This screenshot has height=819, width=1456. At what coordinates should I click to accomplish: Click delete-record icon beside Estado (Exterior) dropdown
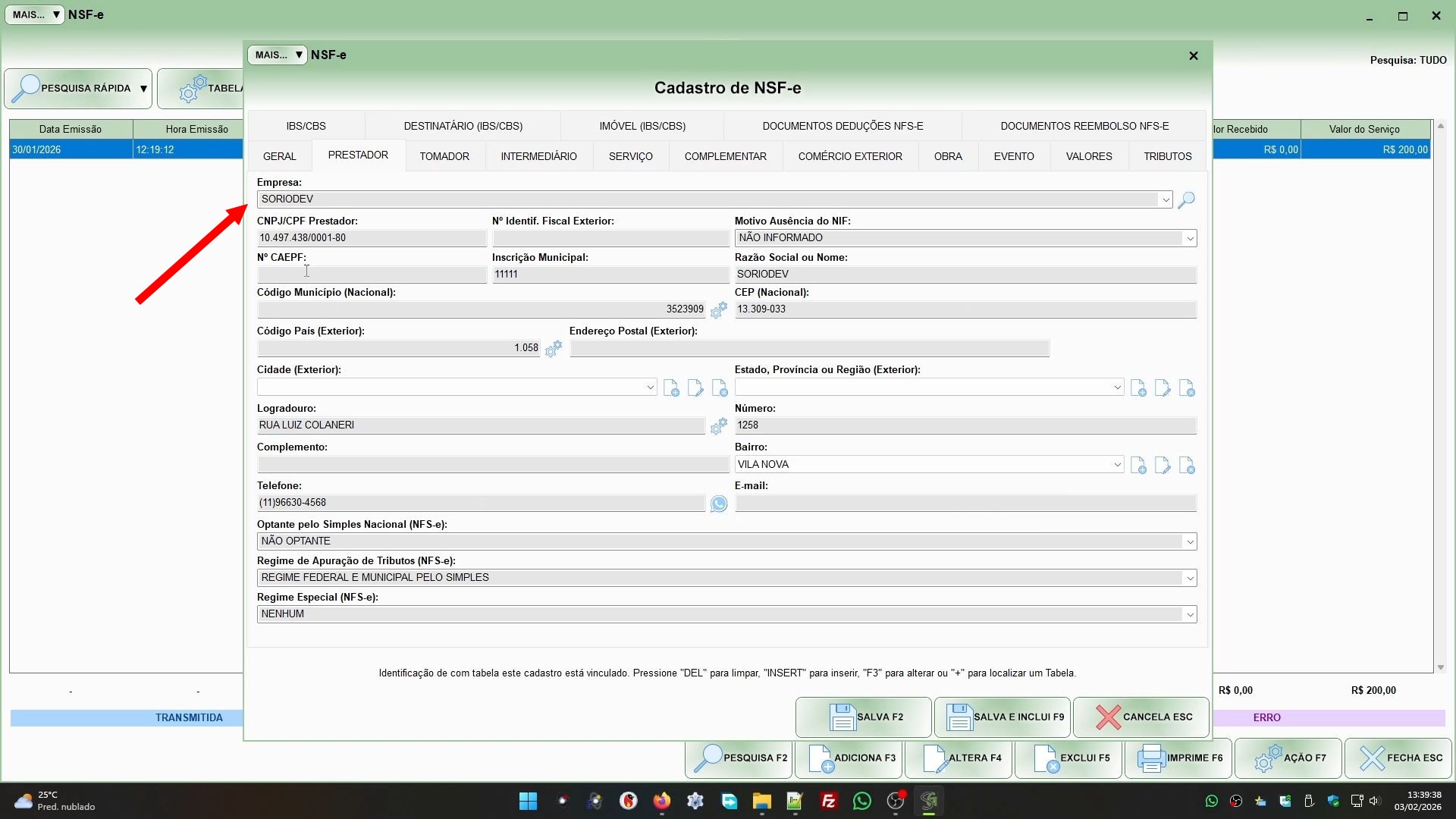click(1187, 388)
